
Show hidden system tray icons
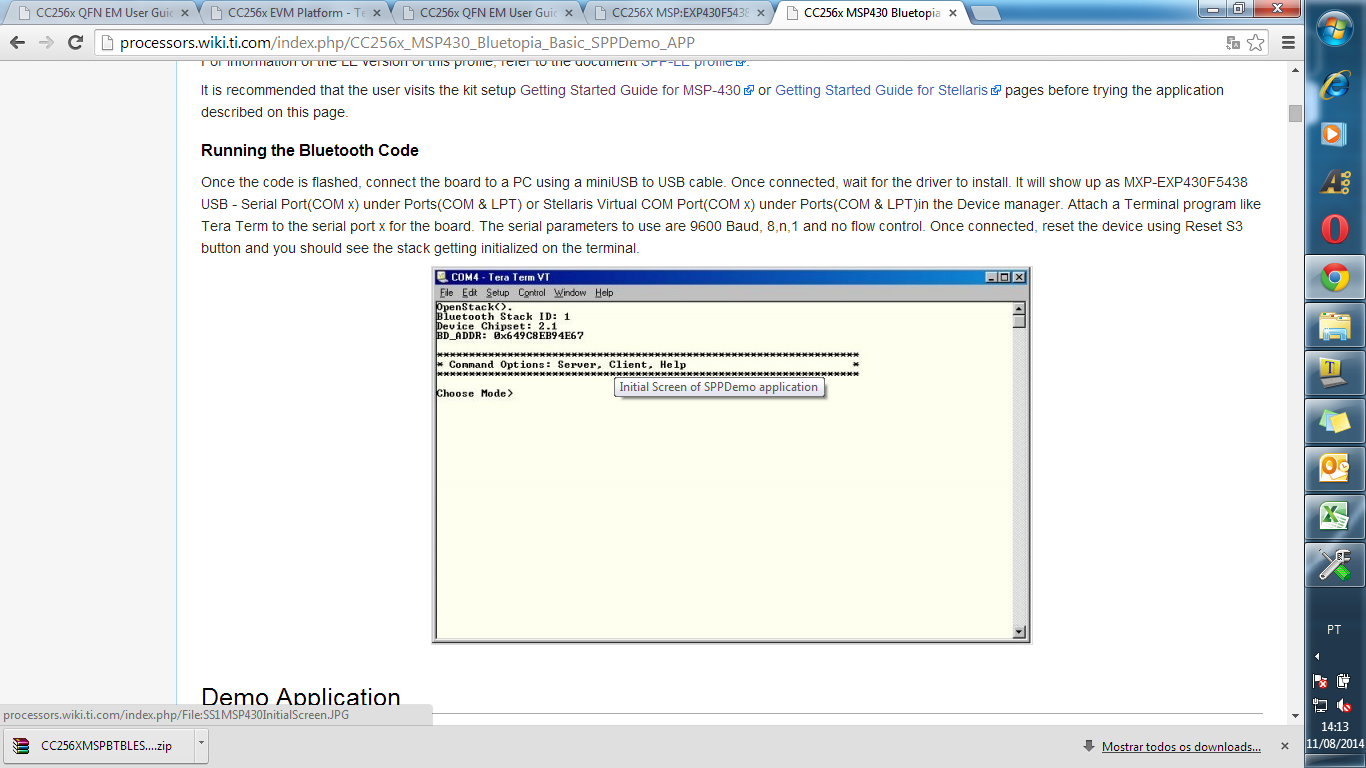(1317, 657)
